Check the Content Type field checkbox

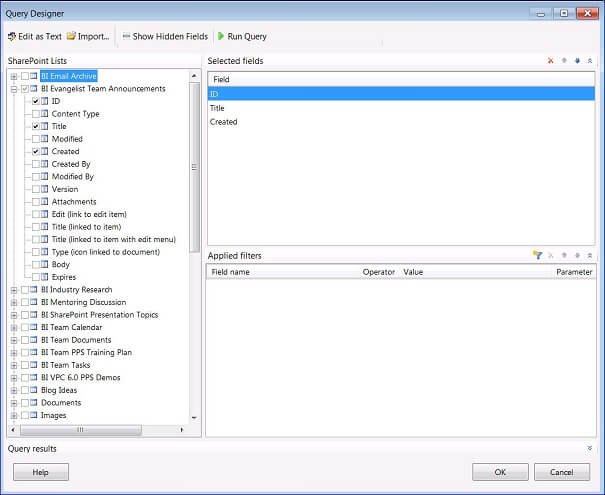coord(36,114)
